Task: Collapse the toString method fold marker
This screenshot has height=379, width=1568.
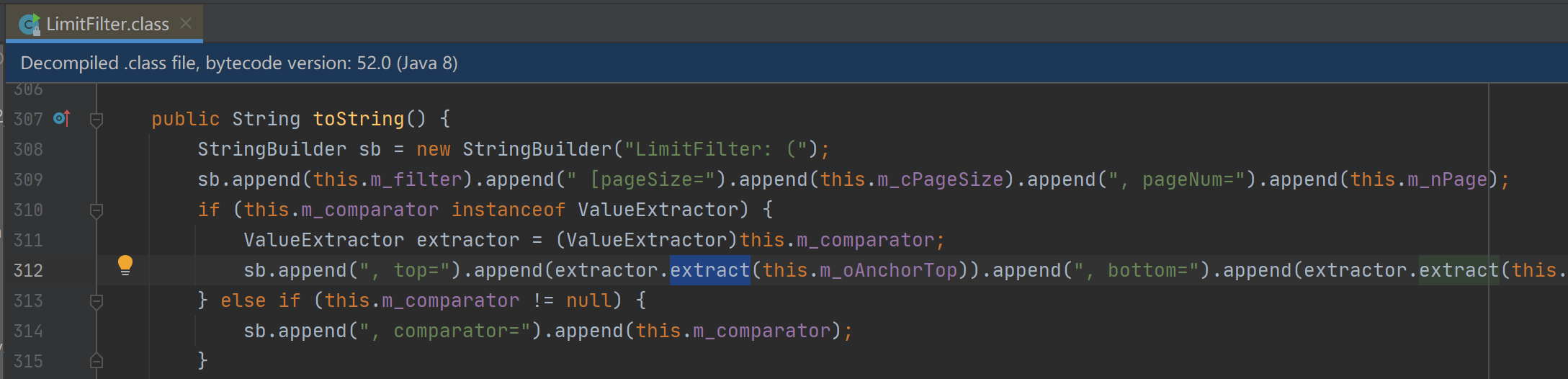Action: pyautogui.click(x=97, y=120)
